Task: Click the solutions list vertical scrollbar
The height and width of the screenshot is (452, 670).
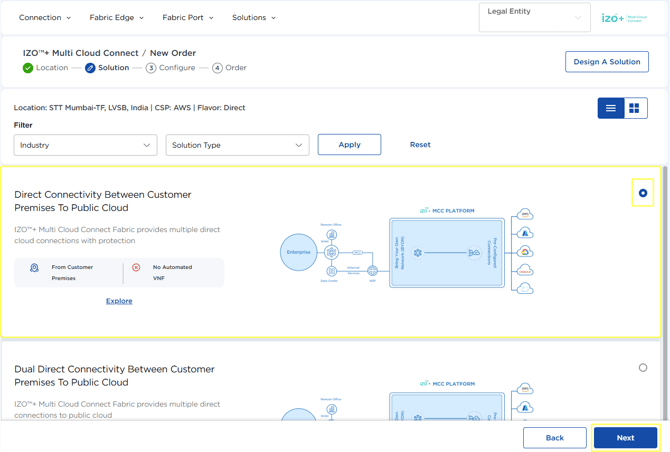Action: (x=665, y=293)
